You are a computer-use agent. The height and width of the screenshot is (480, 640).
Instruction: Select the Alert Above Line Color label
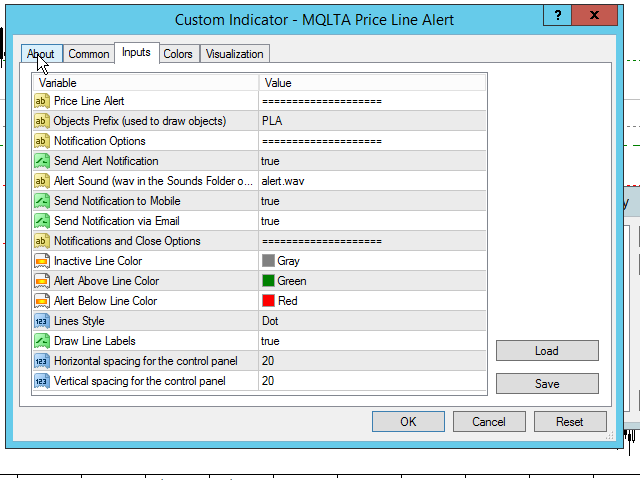(x=107, y=281)
